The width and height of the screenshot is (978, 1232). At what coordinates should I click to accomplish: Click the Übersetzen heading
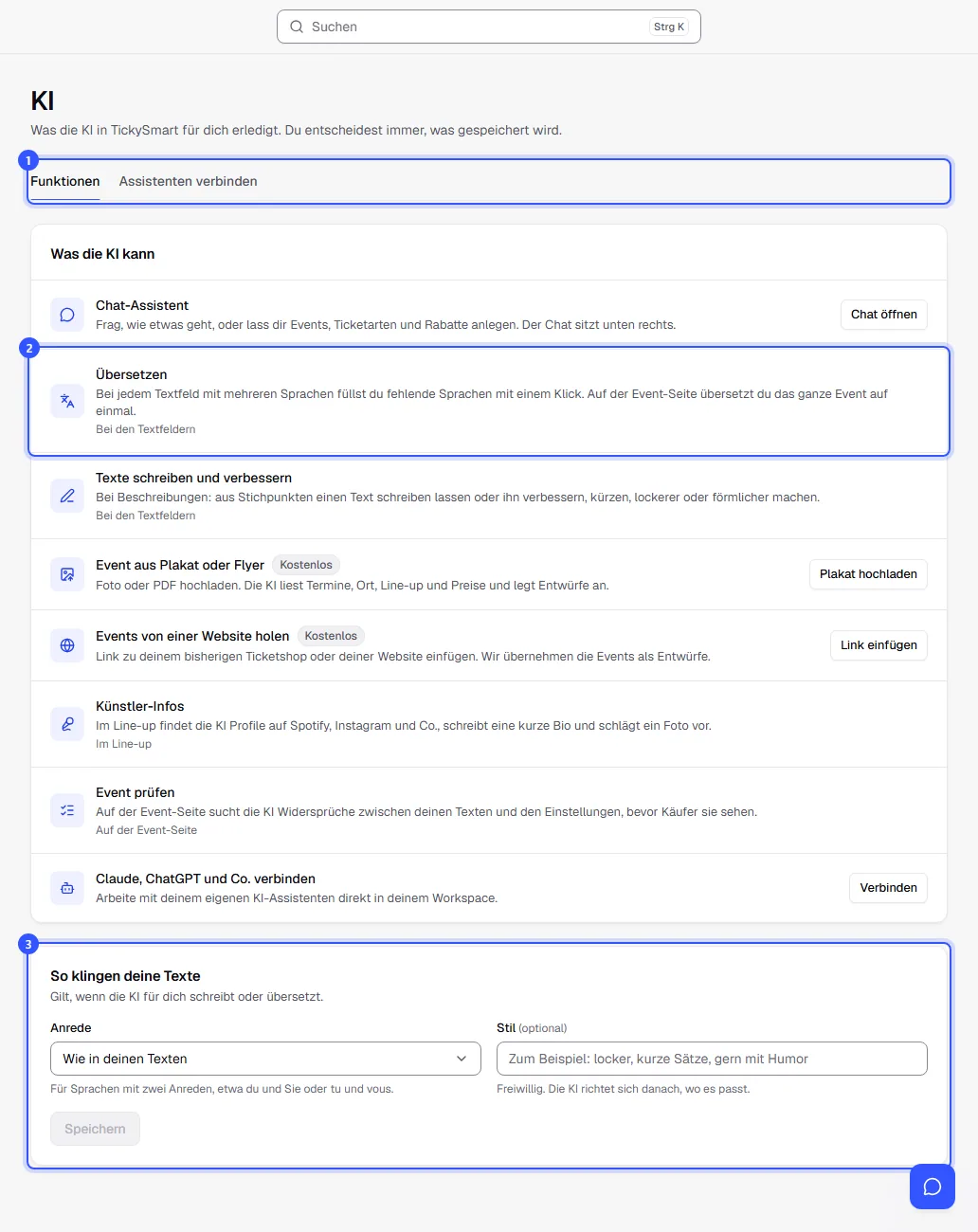132,374
